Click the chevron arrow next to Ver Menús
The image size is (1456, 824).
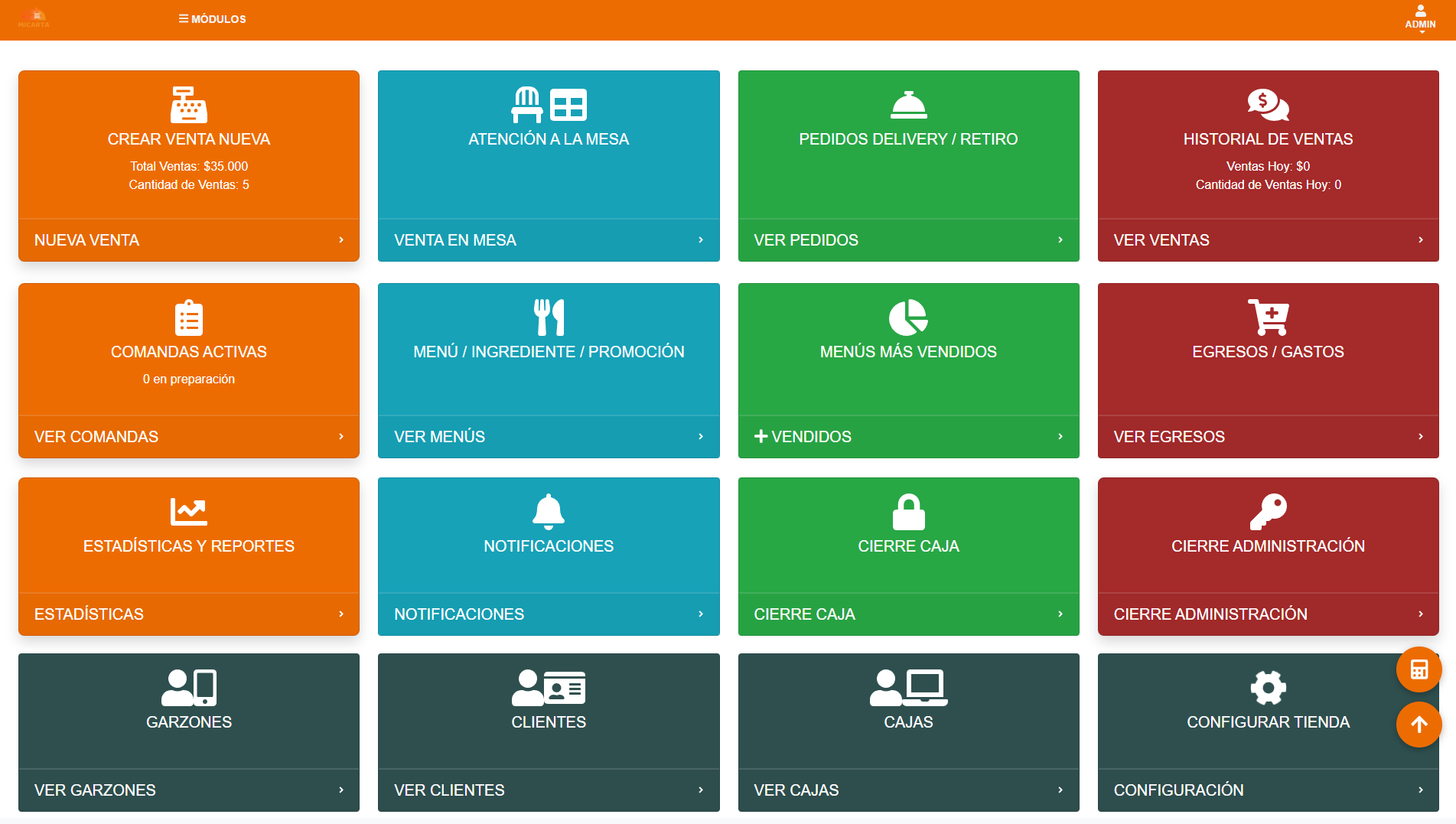pyautogui.click(x=700, y=437)
